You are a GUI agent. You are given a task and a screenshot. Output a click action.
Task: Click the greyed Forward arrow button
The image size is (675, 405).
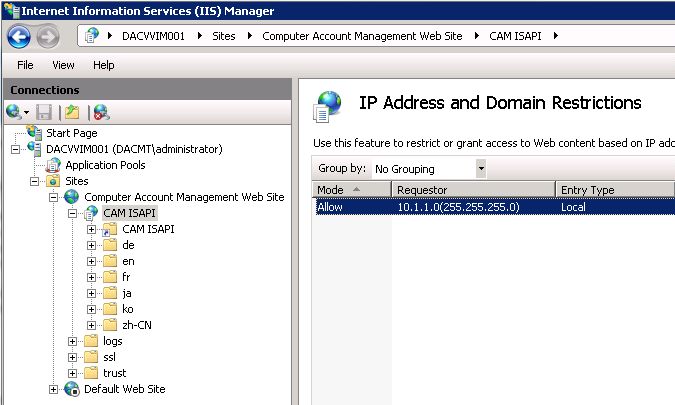point(47,37)
